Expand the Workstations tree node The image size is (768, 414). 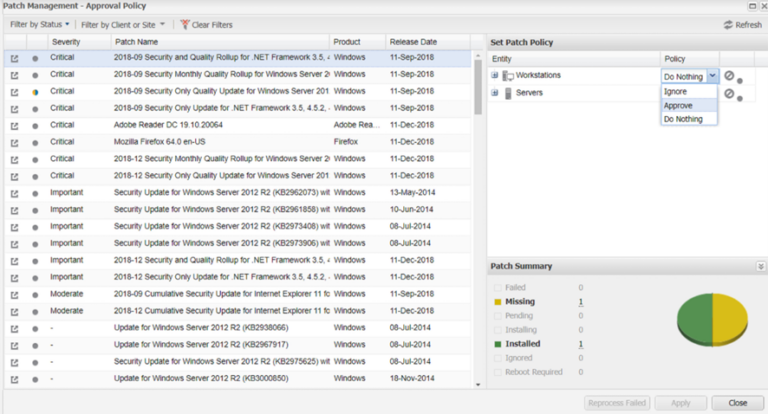(x=494, y=76)
